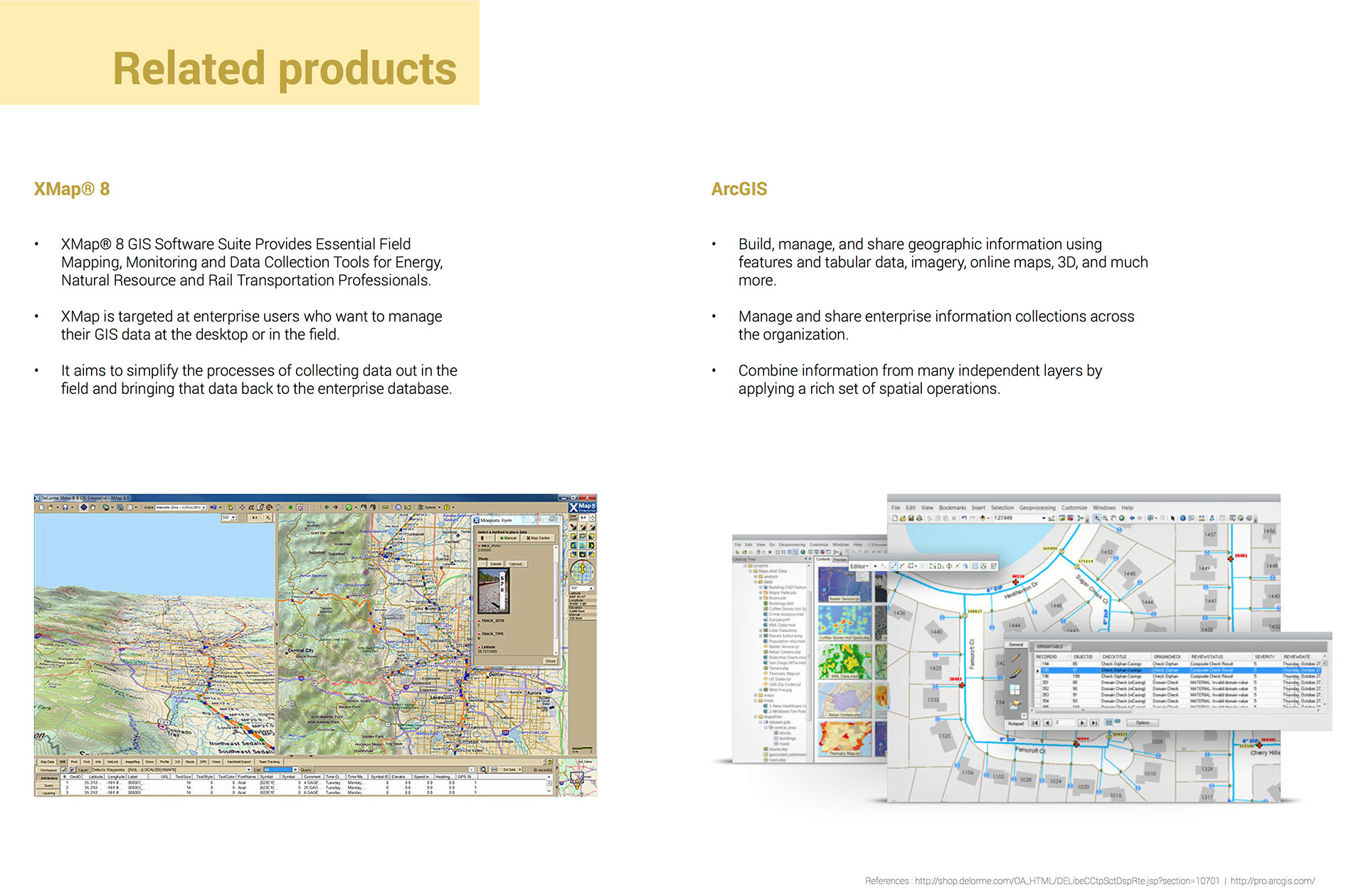Click the REVIEWSTATUS column header

[1221, 656]
